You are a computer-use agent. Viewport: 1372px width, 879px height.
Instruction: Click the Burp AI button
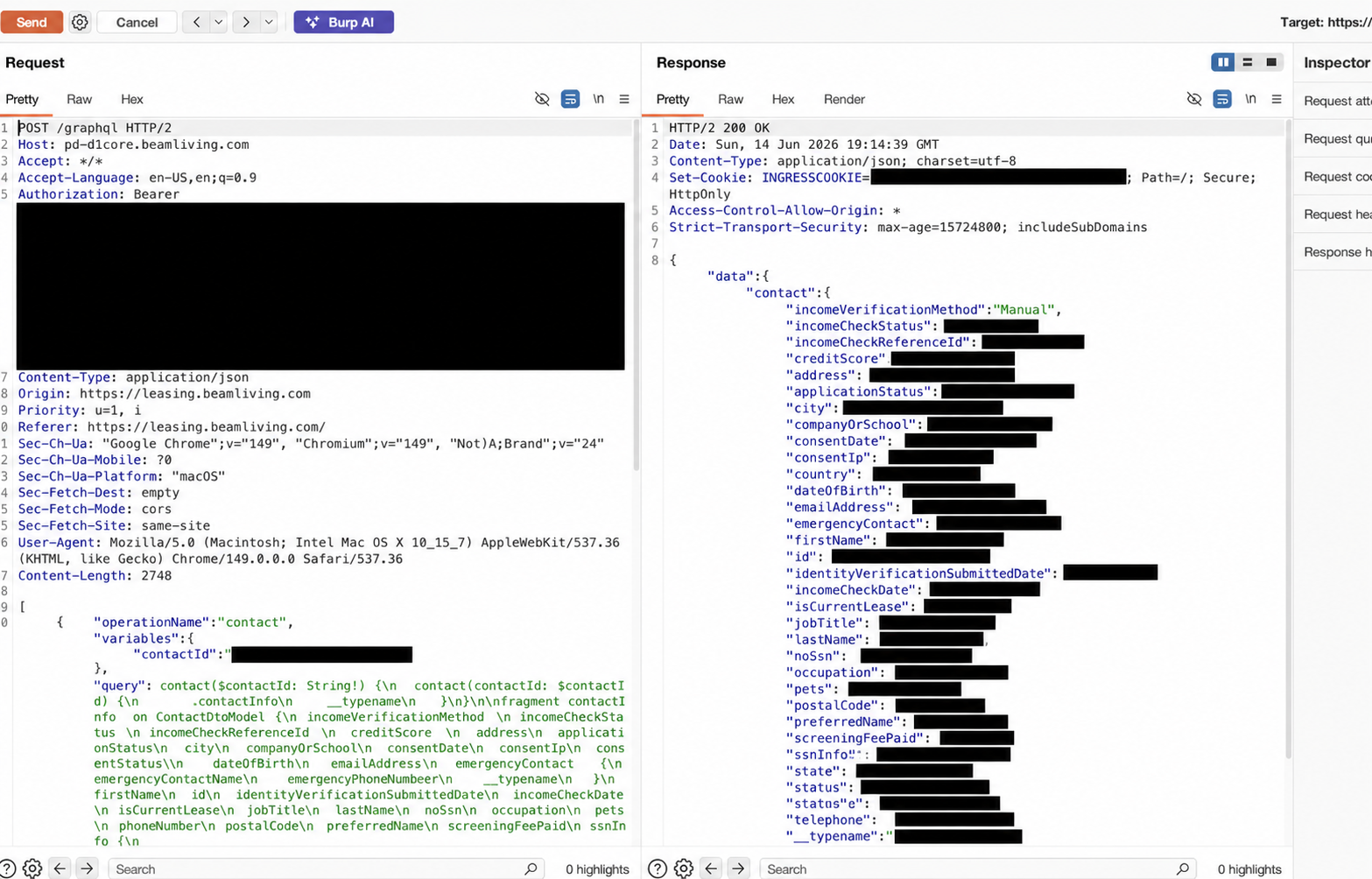pyautogui.click(x=343, y=22)
